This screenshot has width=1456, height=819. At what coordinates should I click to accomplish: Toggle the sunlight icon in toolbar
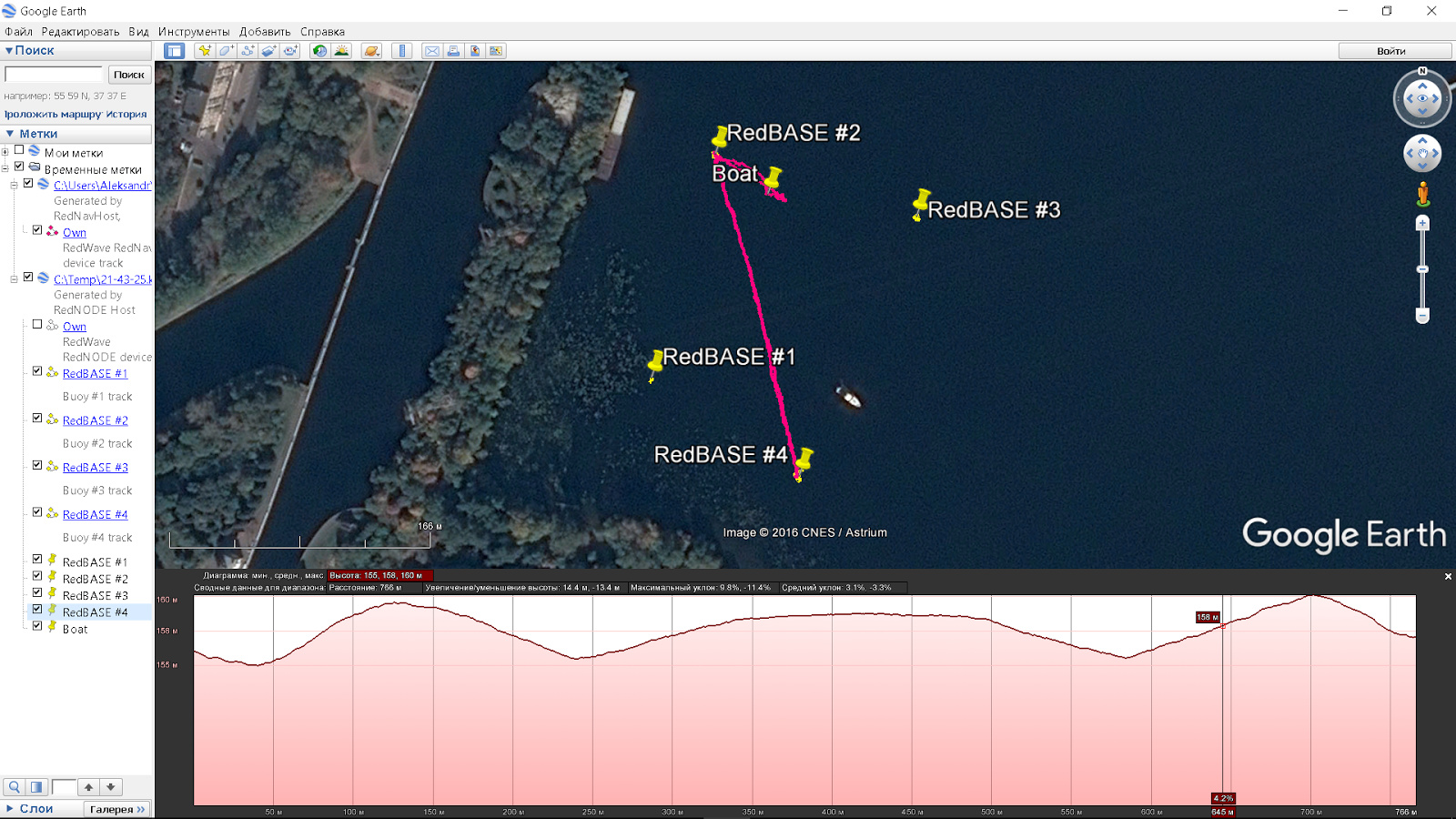(x=341, y=51)
